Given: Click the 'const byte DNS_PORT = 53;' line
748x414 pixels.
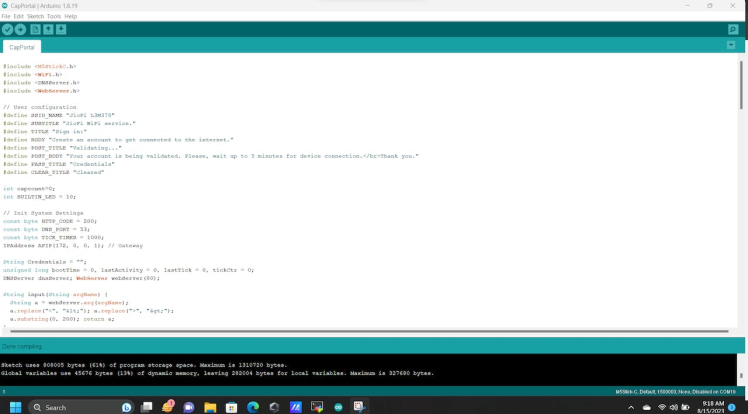Looking at the screenshot, I should click(x=46, y=229).
